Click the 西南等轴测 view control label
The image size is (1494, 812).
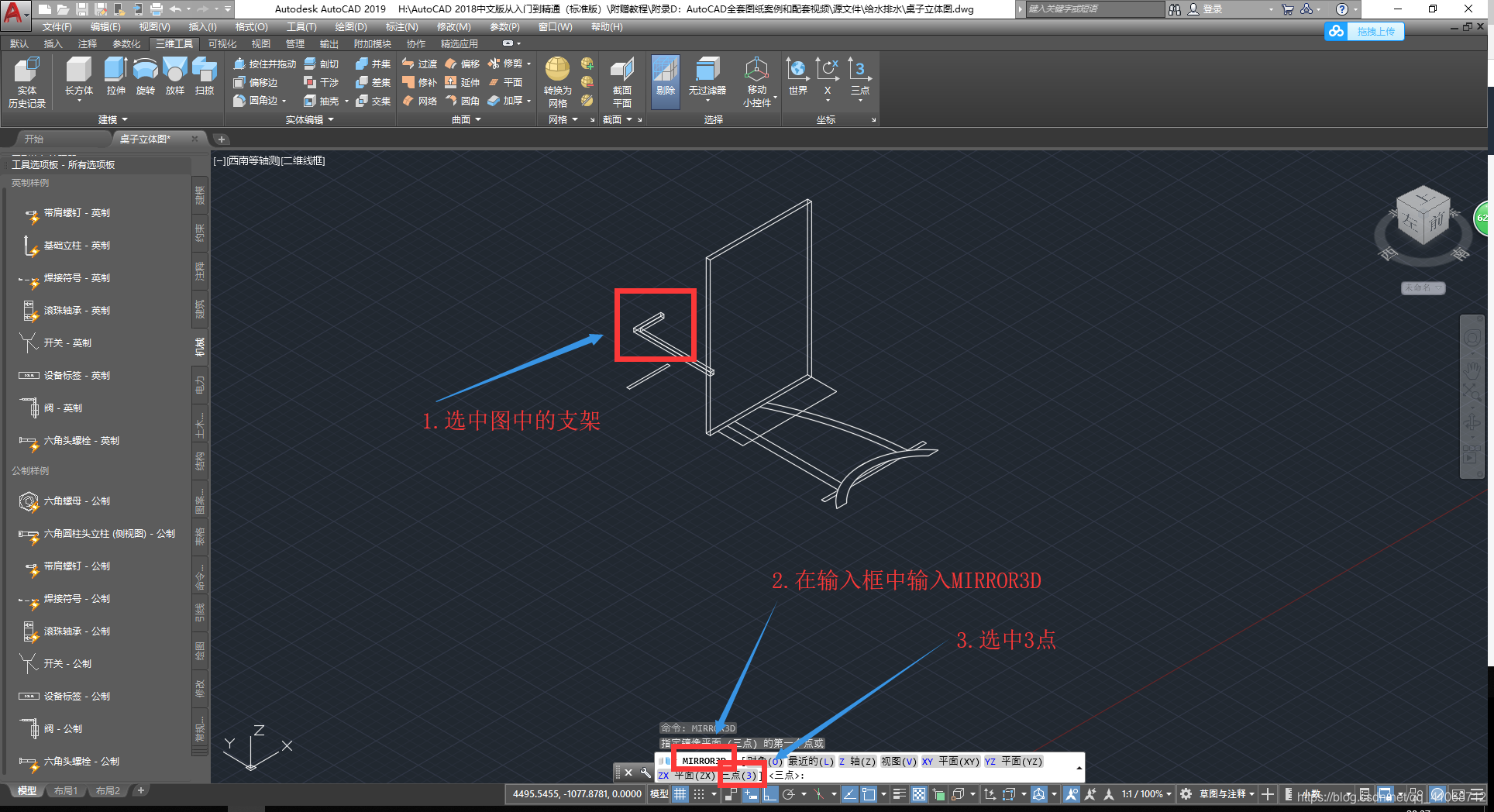(254, 160)
